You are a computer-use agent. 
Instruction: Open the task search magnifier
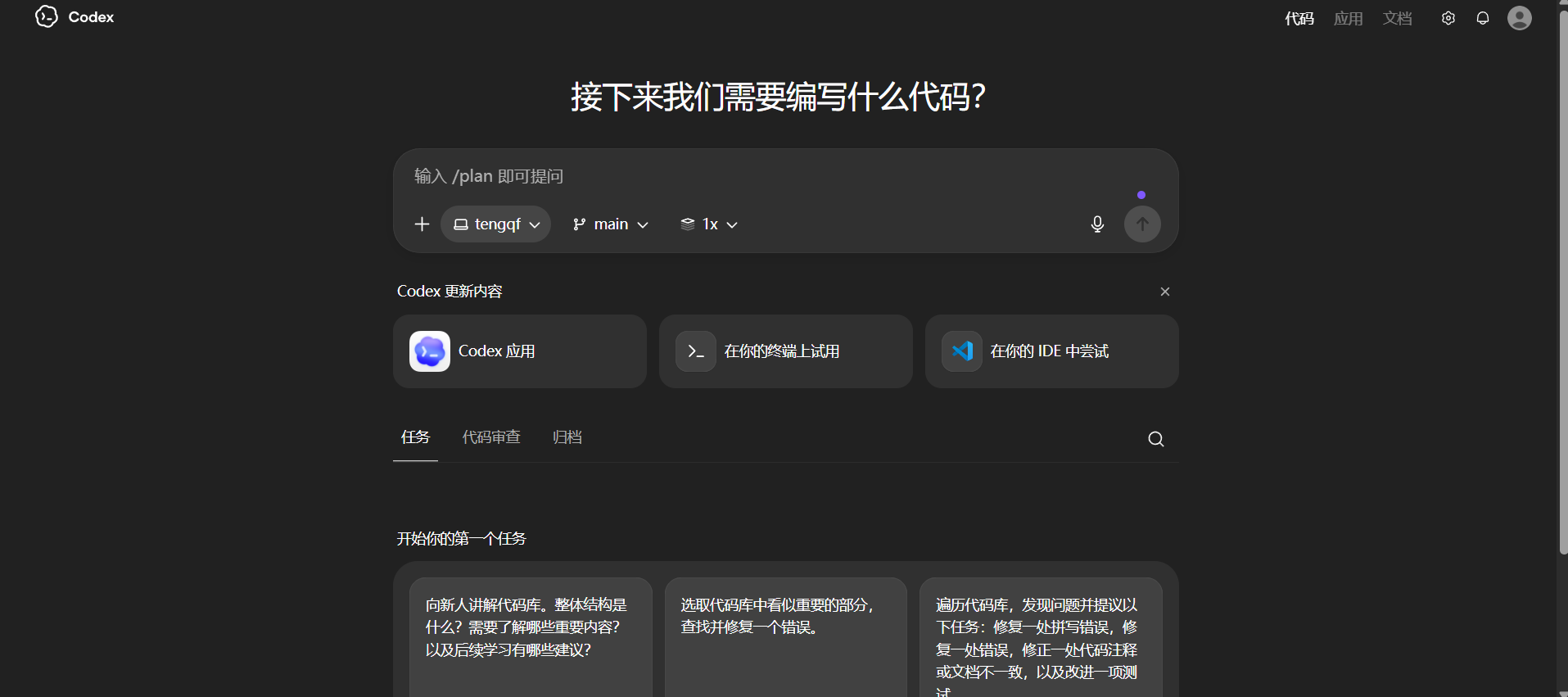[x=1156, y=439]
